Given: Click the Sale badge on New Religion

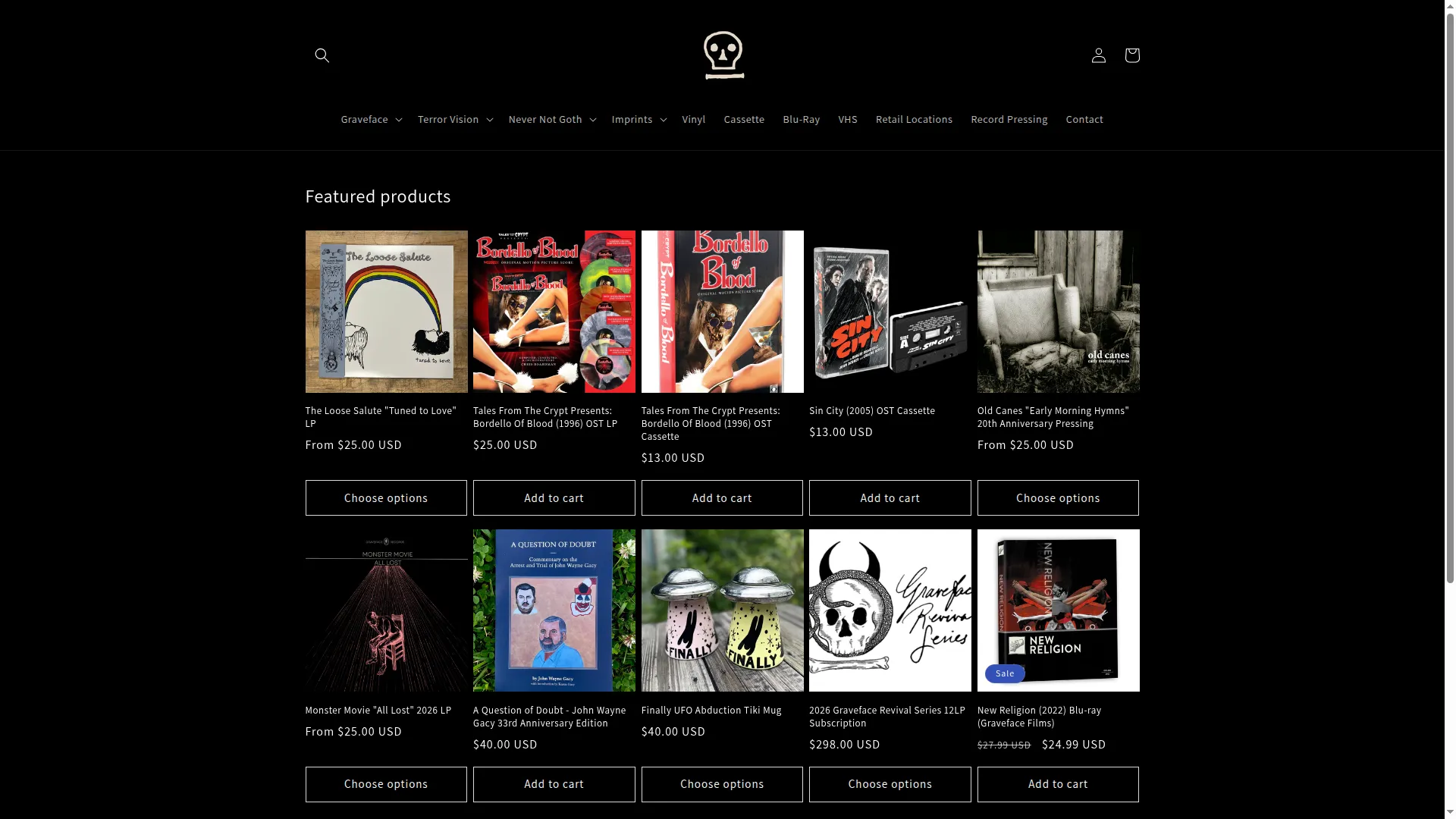Looking at the screenshot, I should [1005, 673].
